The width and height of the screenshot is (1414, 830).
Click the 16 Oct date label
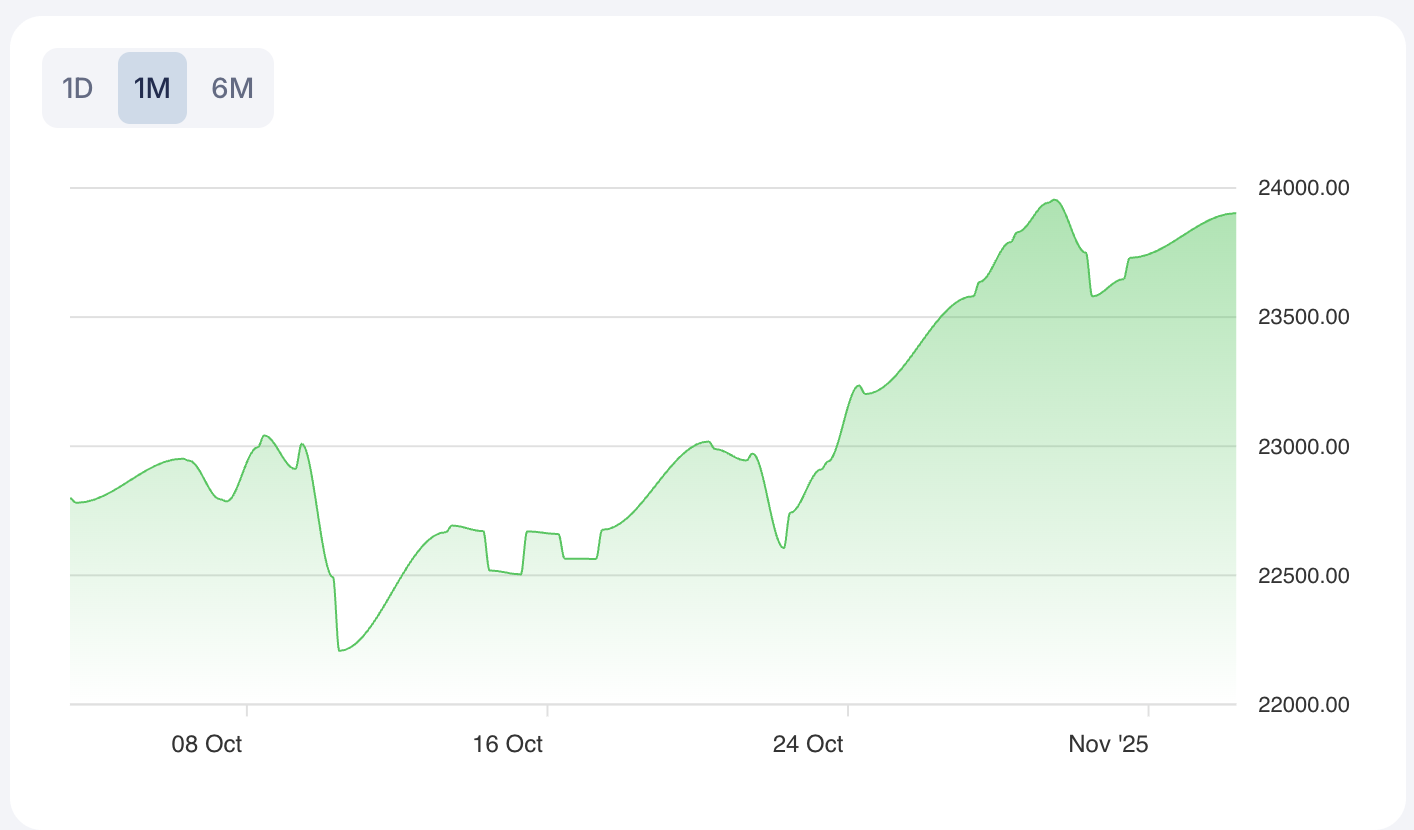508,744
